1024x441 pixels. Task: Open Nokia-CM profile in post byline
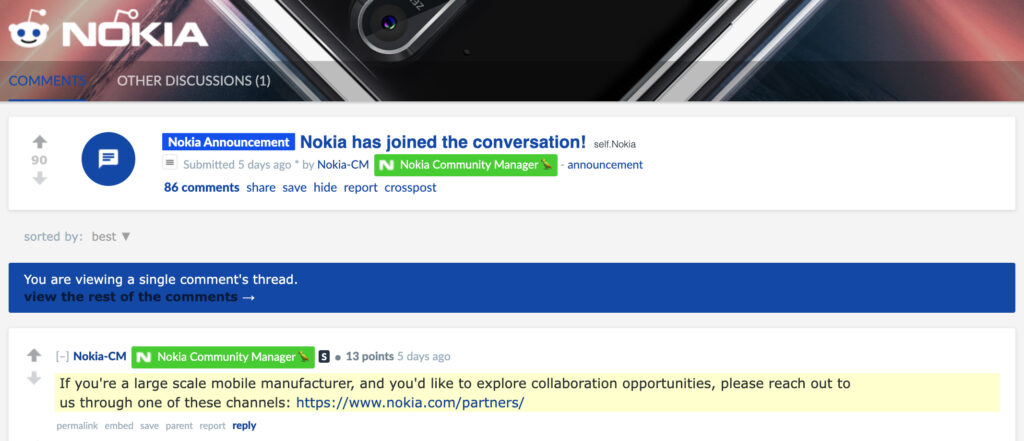point(343,165)
